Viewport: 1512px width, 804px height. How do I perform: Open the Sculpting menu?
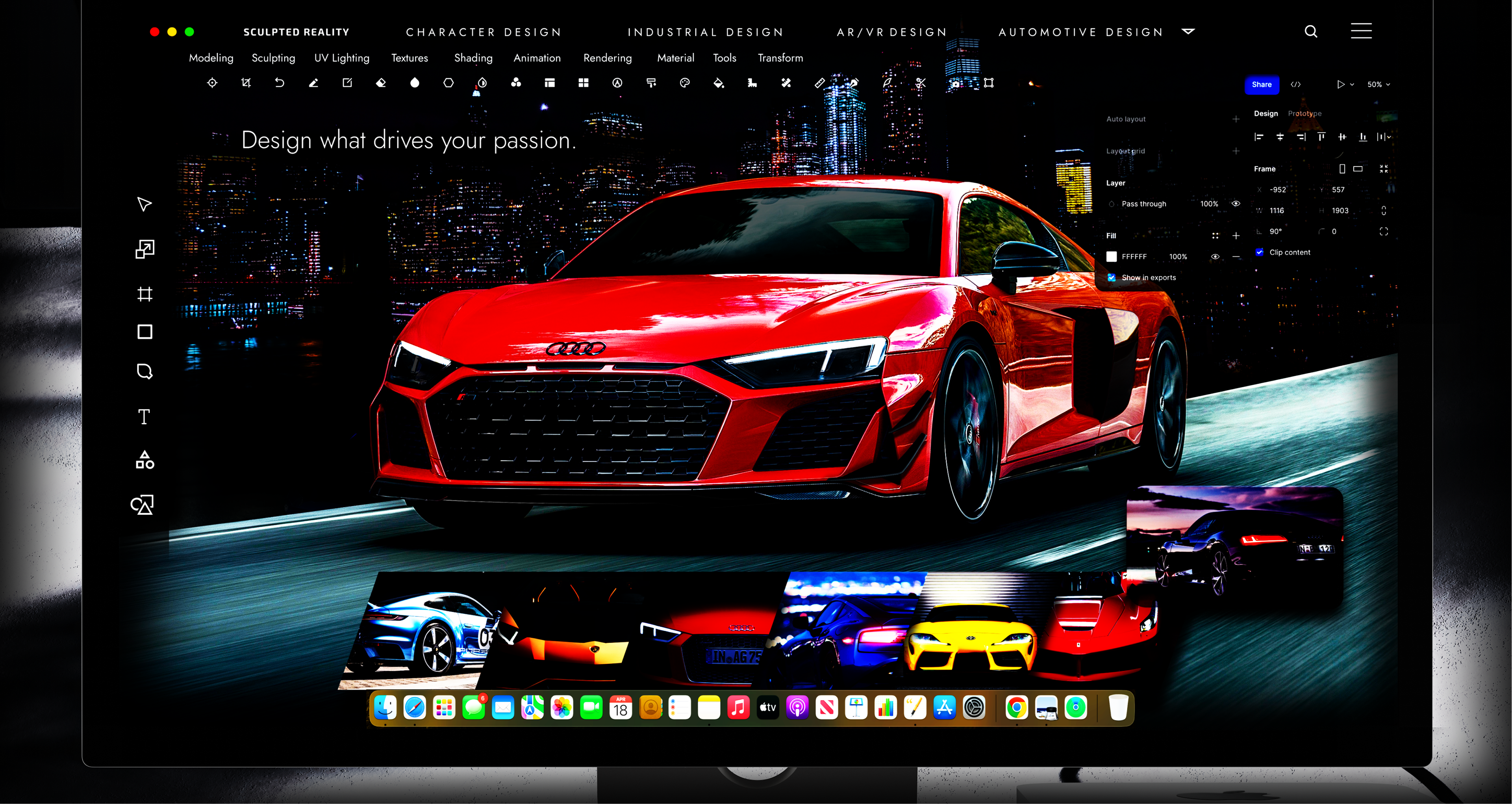273,58
